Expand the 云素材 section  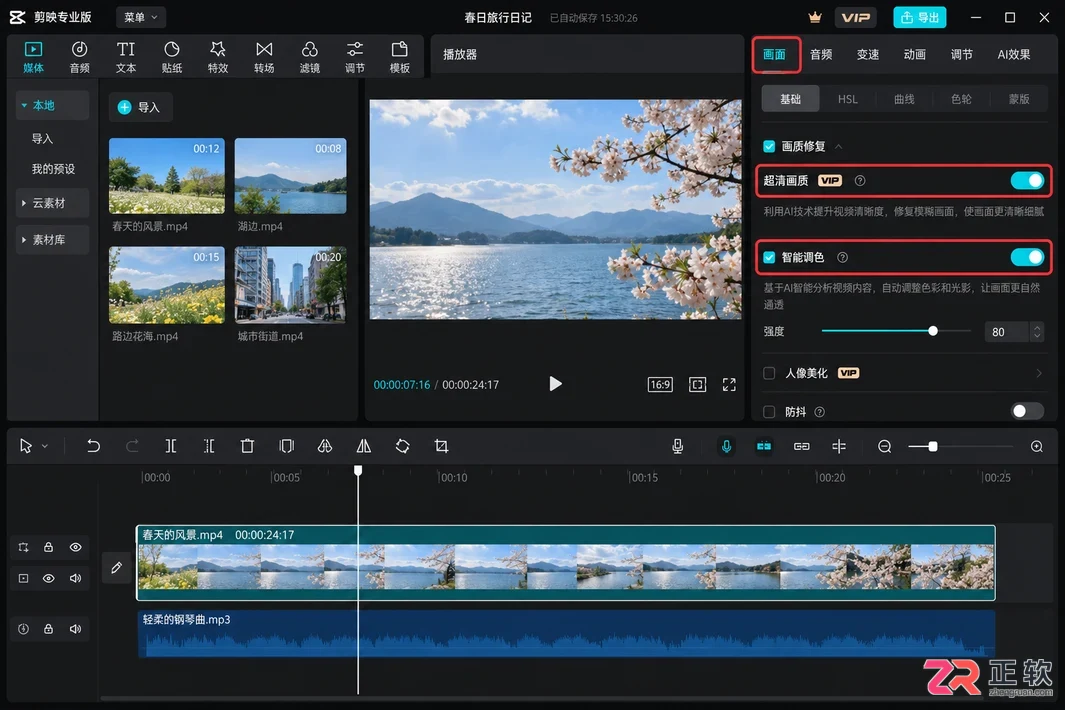point(24,203)
